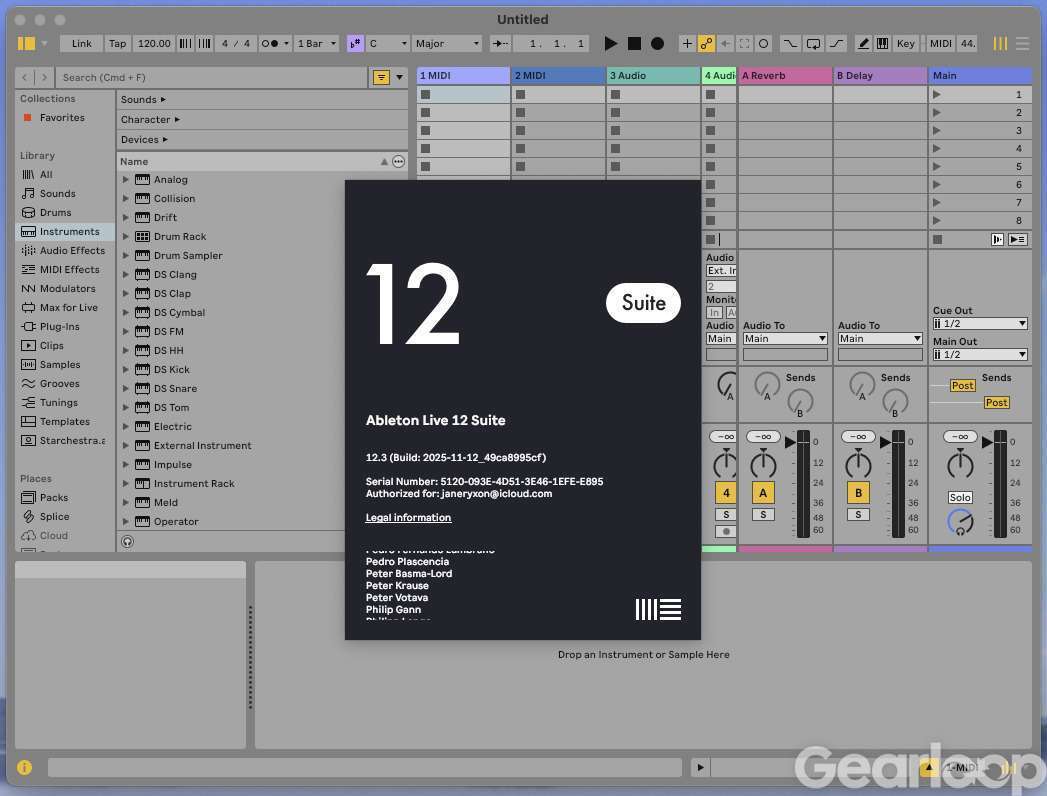
Task: Click the Tap tempo button
Action: [117, 44]
